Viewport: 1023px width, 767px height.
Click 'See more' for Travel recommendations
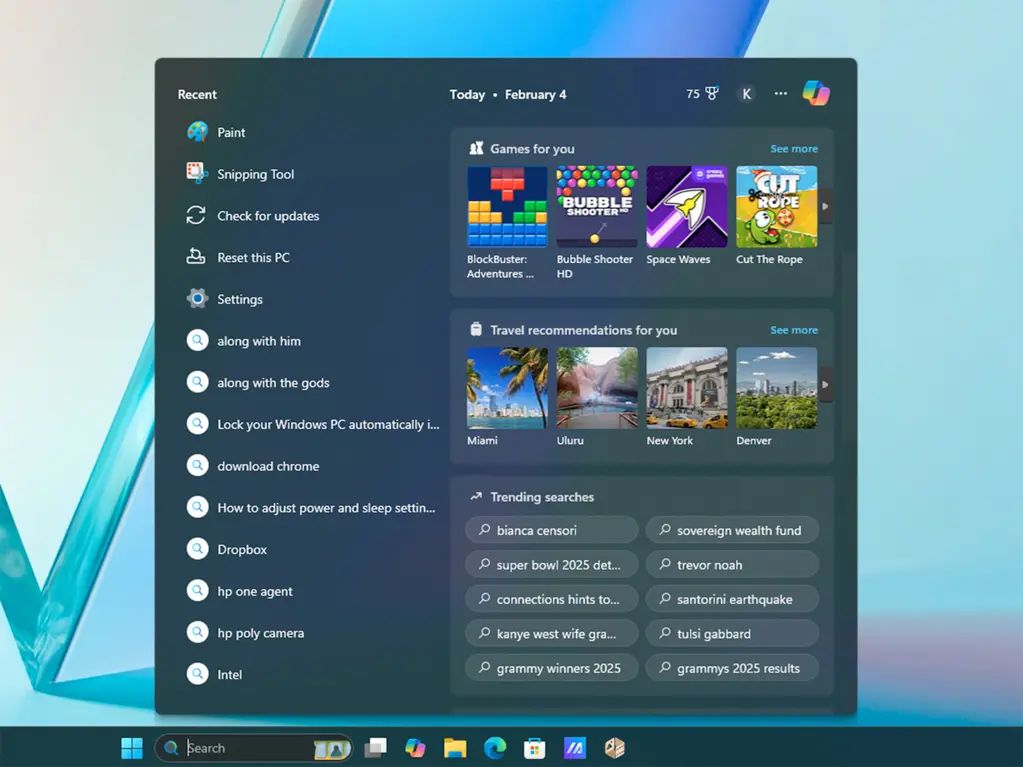[x=794, y=330]
